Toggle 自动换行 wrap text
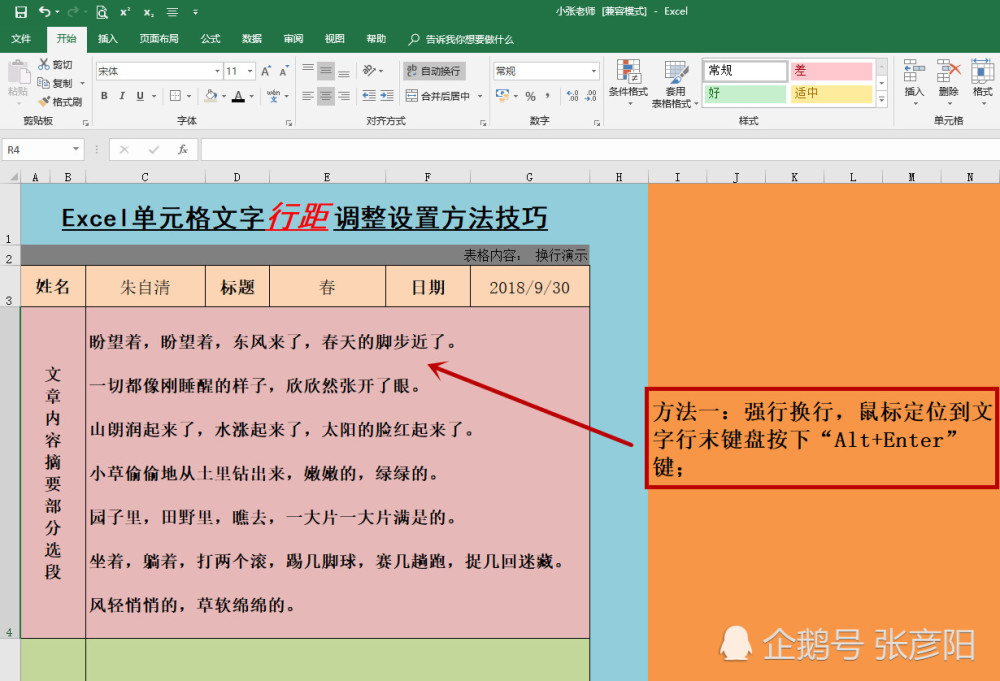 434,71
